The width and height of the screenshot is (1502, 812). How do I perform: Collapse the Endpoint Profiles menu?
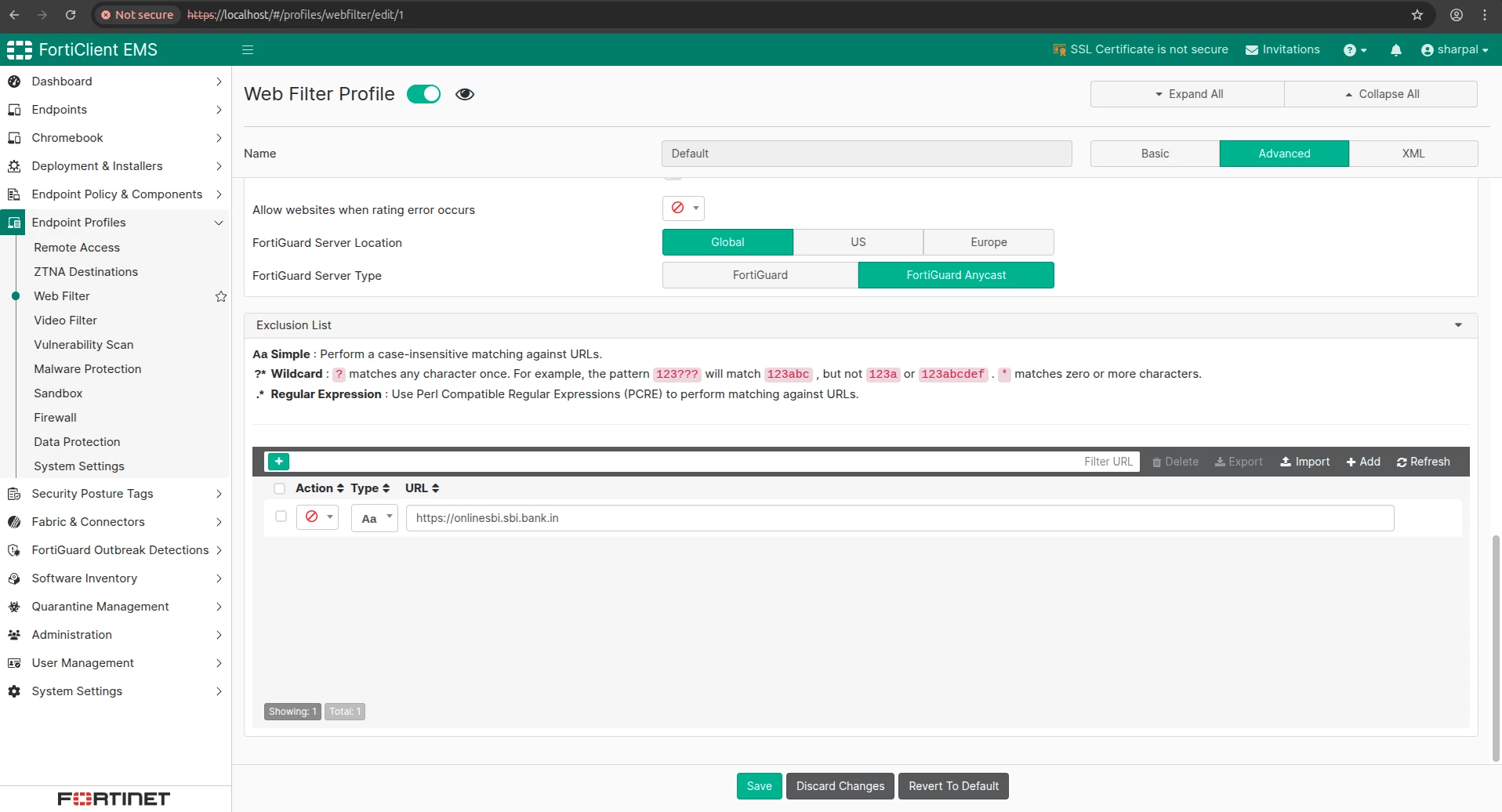219,223
